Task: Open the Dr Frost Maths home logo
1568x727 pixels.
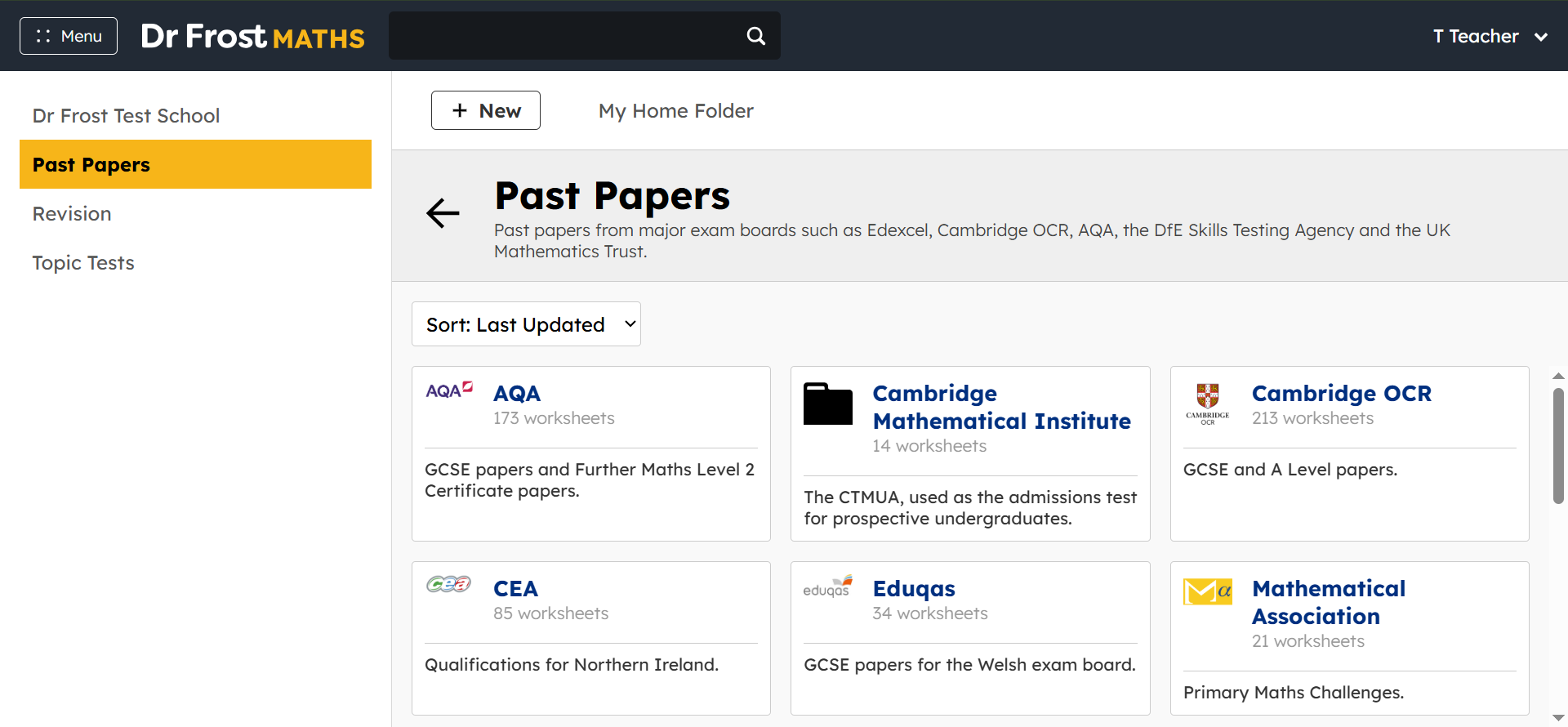Action: (x=252, y=36)
